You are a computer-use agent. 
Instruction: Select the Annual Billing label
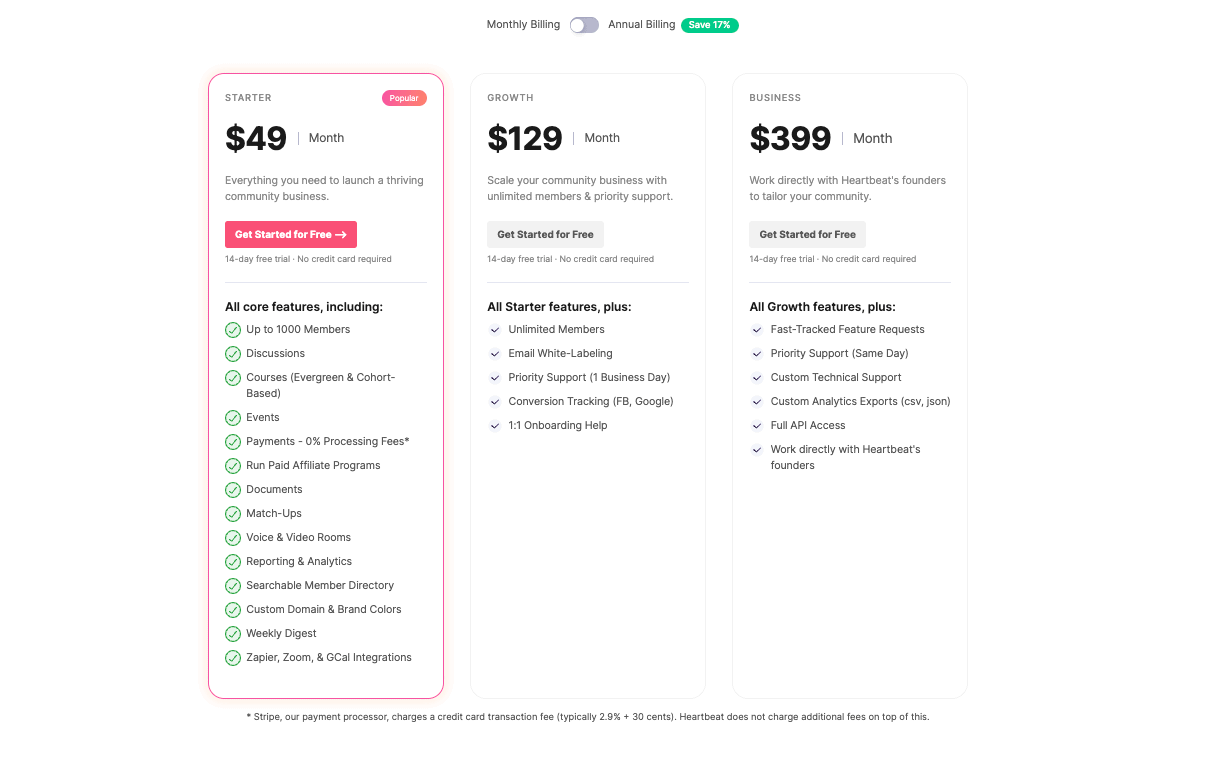tap(641, 25)
